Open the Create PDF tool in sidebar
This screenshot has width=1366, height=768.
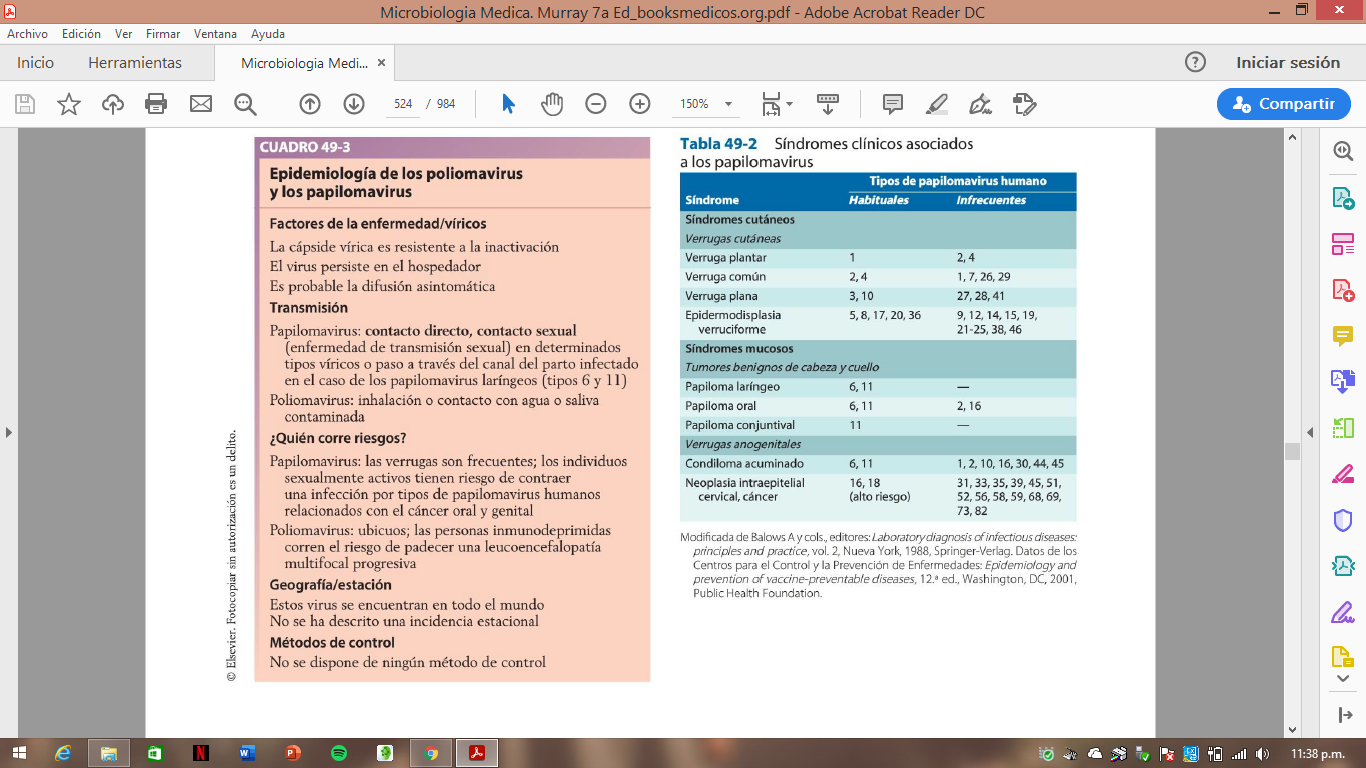(x=1342, y=290)
